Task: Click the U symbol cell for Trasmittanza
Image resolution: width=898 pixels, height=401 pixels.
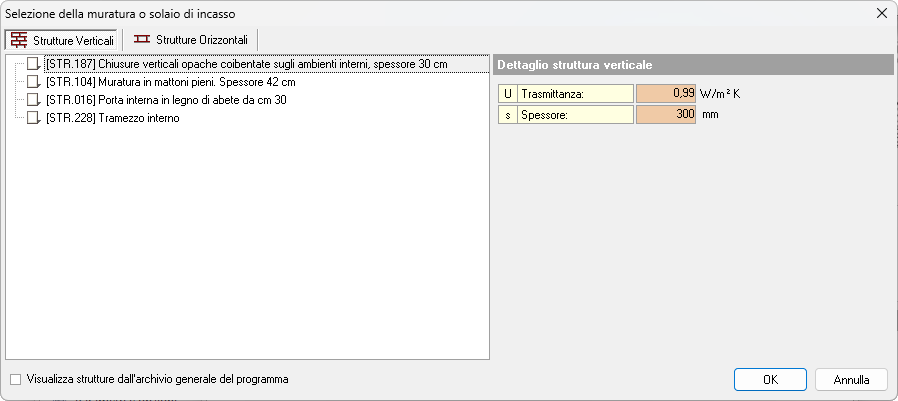Action: (508, 93)
